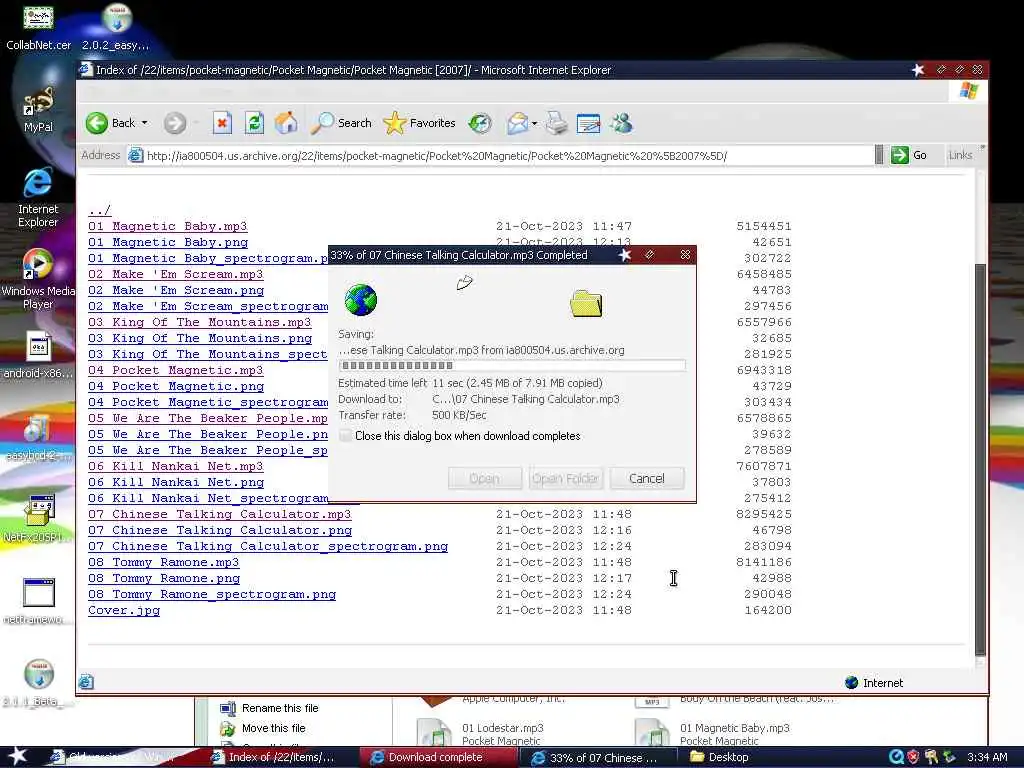The width and height of the screenshot is (1024, 768).
Task: Stop page loading with the red X icon
Action: click(x=222, y=123)
